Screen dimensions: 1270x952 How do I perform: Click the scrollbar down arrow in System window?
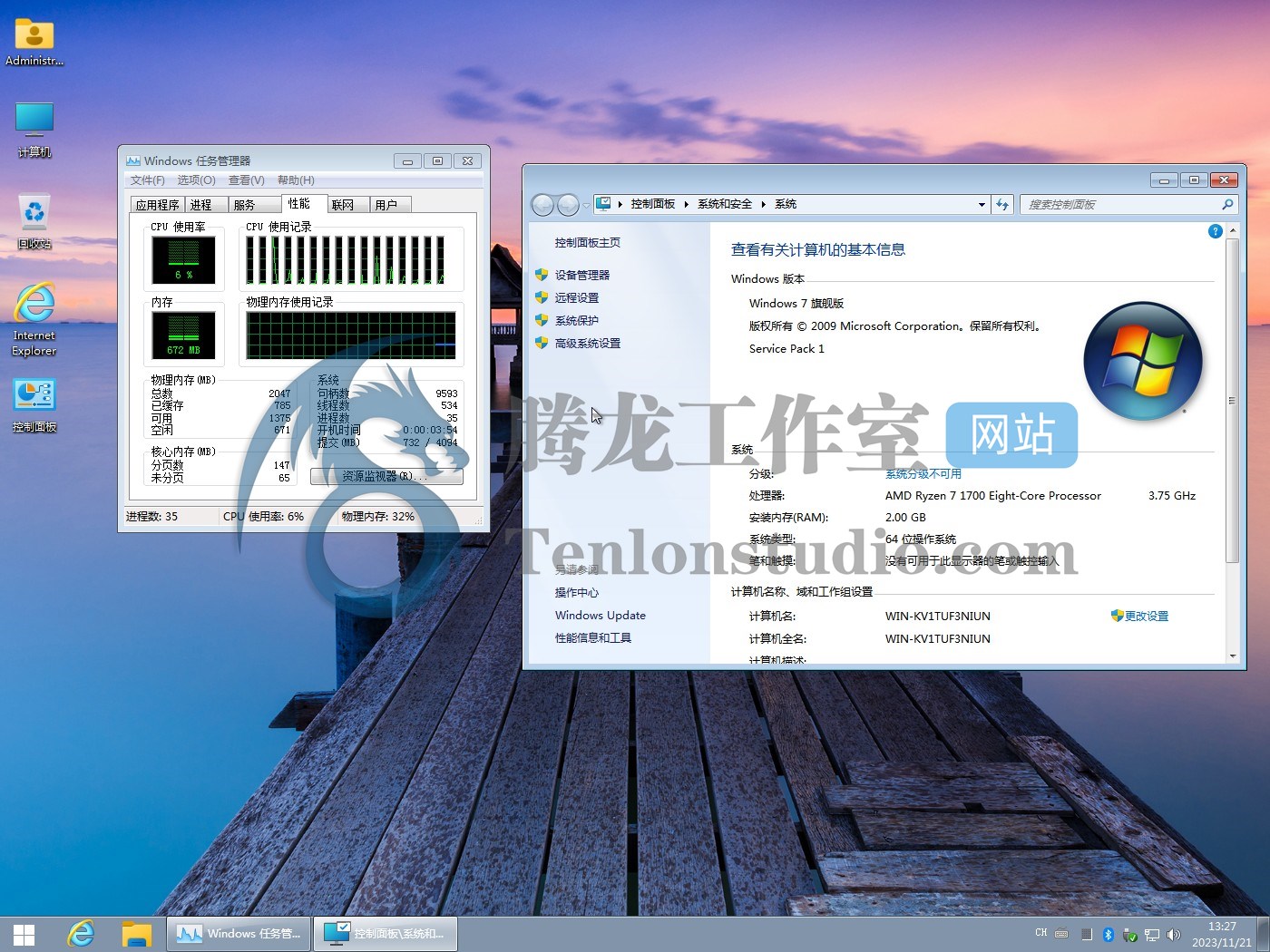pos(1232,656)
